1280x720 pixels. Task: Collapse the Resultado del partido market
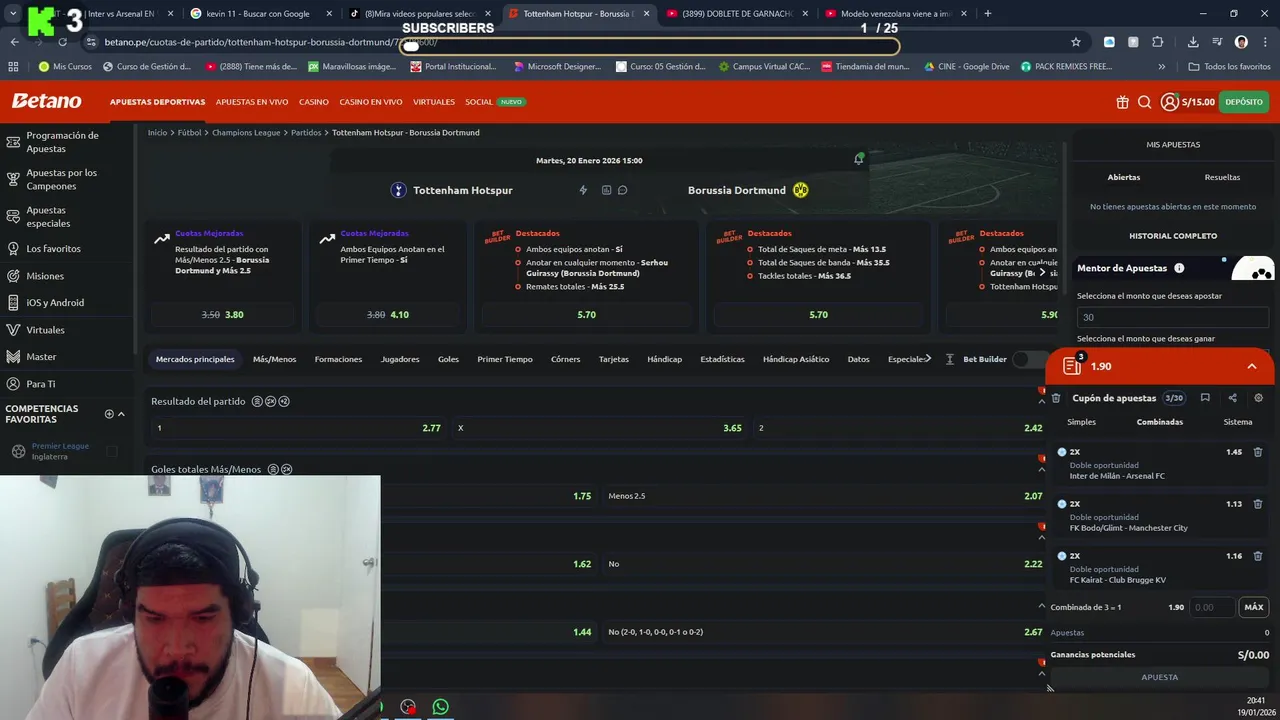point(1041,401)
